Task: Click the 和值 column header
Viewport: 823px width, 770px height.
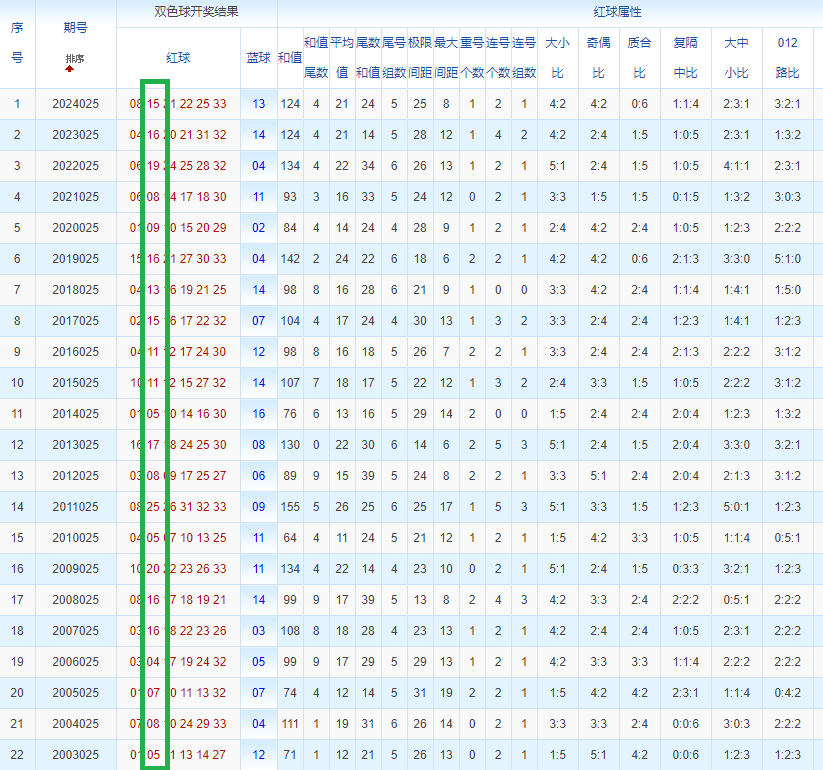Action: pyautogui.click(x=290, y=58)
